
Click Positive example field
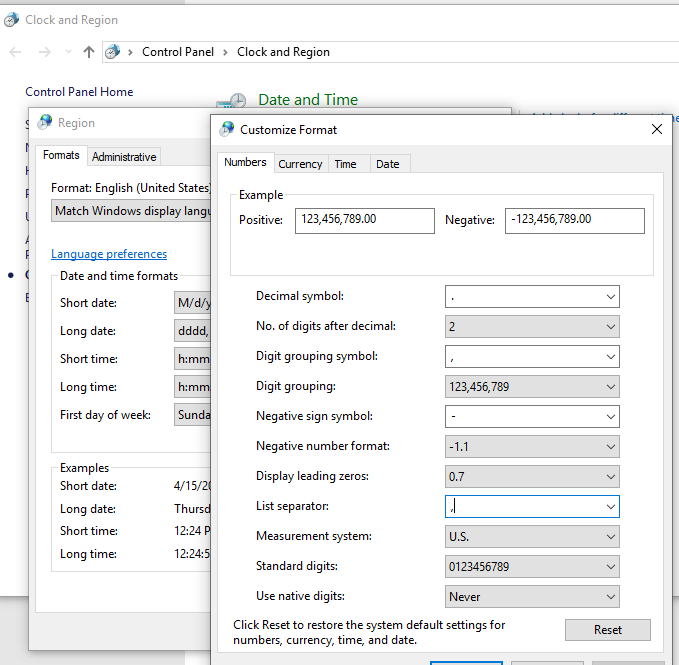[x=365, y=221]
